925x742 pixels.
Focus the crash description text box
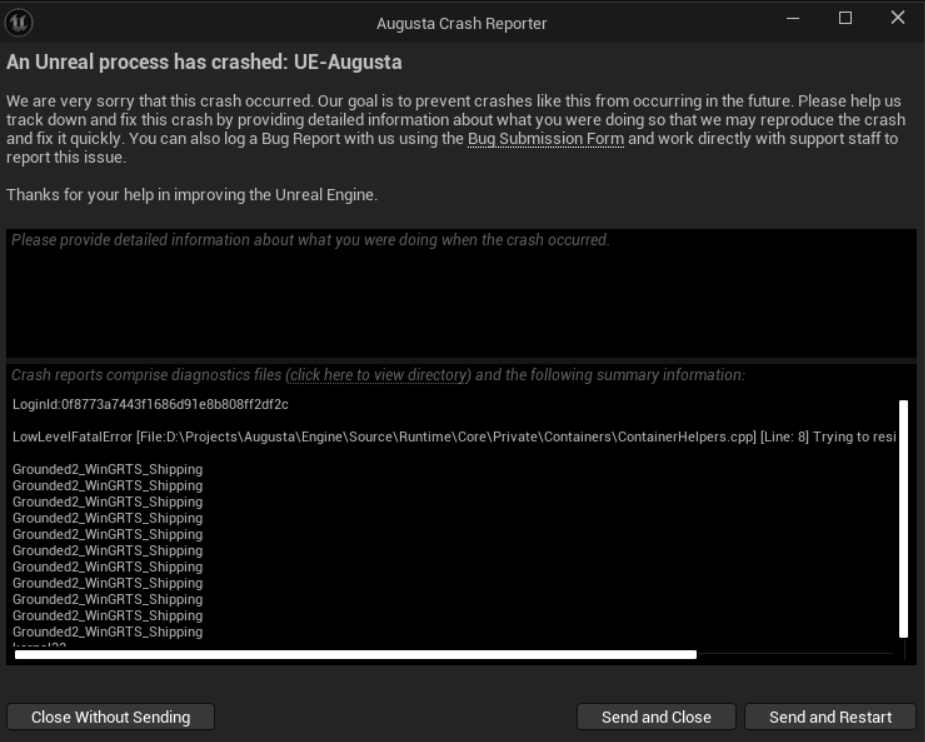click(x=461, y=293)
